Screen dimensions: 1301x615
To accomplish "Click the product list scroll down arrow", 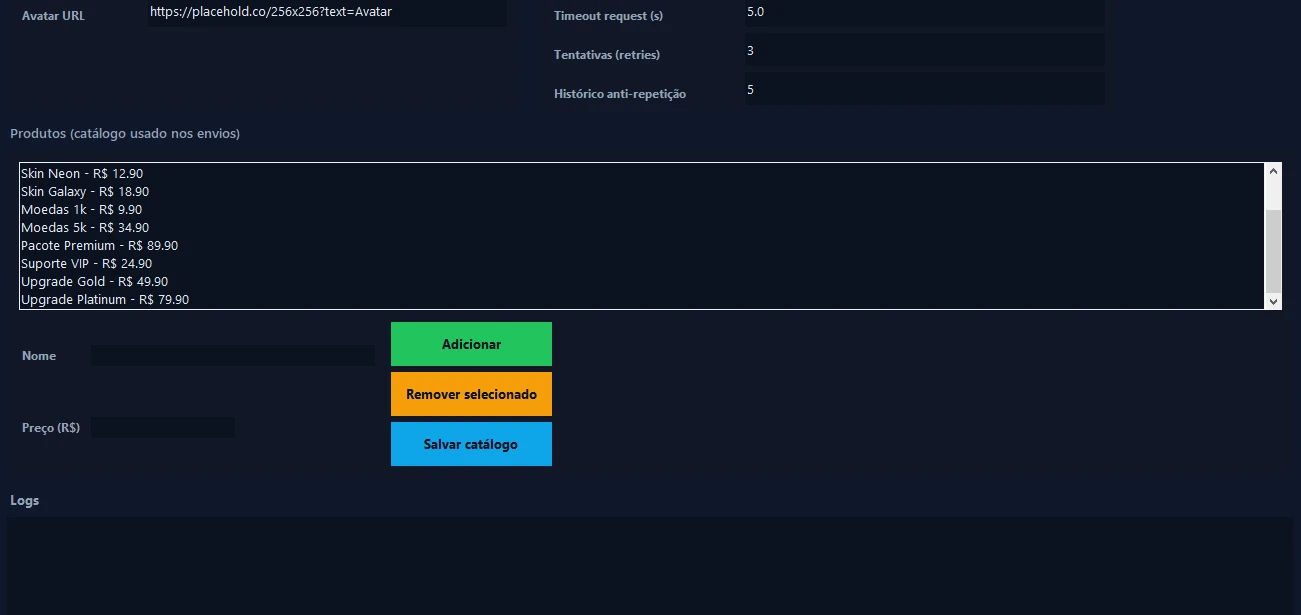I will point(1273,300).
